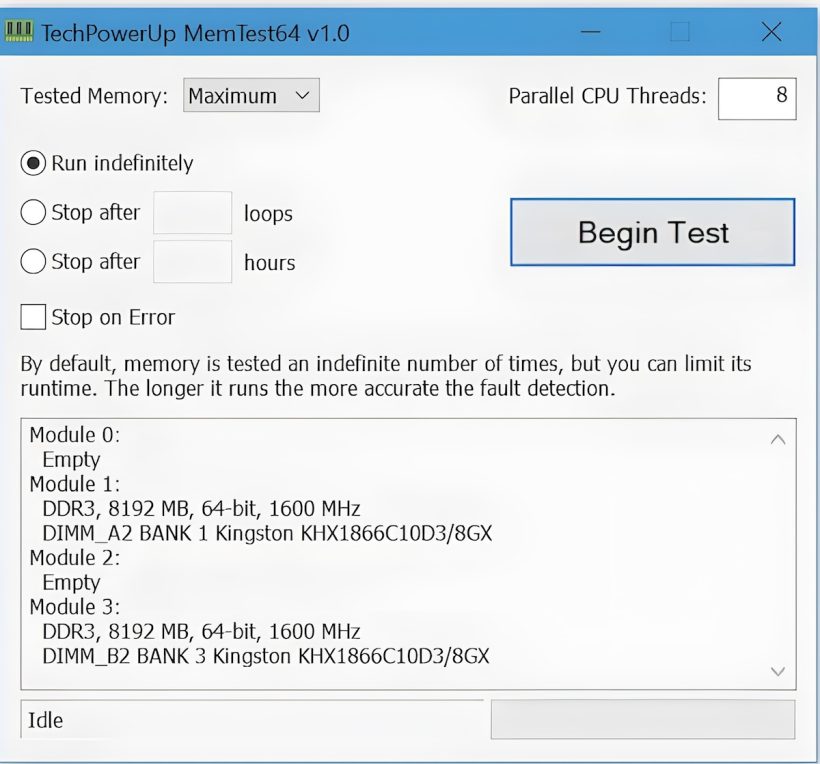Click the MemTest64 memory-stick icon in title bar

coord(21,31)
